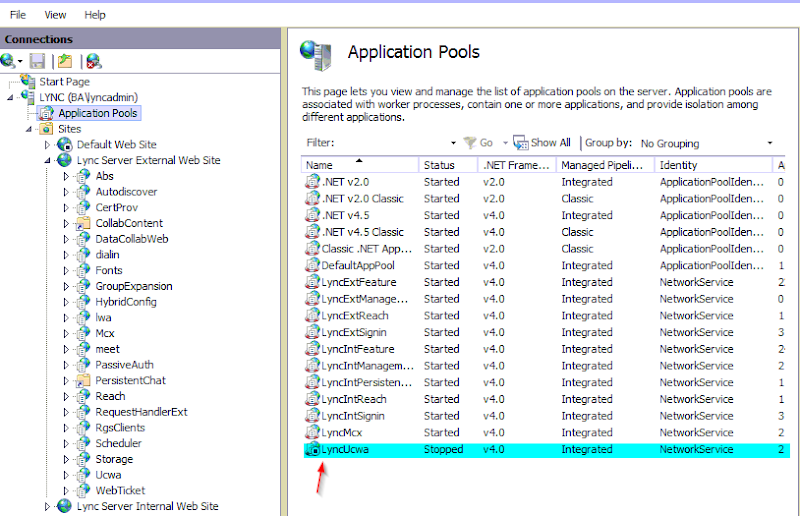
Task: Open the Help menu
Action: click(95, 15)
